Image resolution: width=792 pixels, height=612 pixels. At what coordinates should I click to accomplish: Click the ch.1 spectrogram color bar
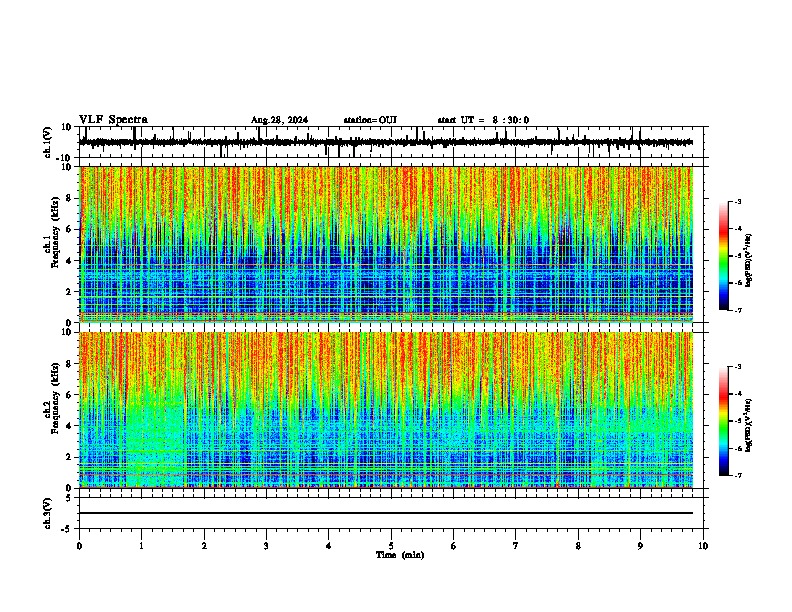tap(723, 256)
